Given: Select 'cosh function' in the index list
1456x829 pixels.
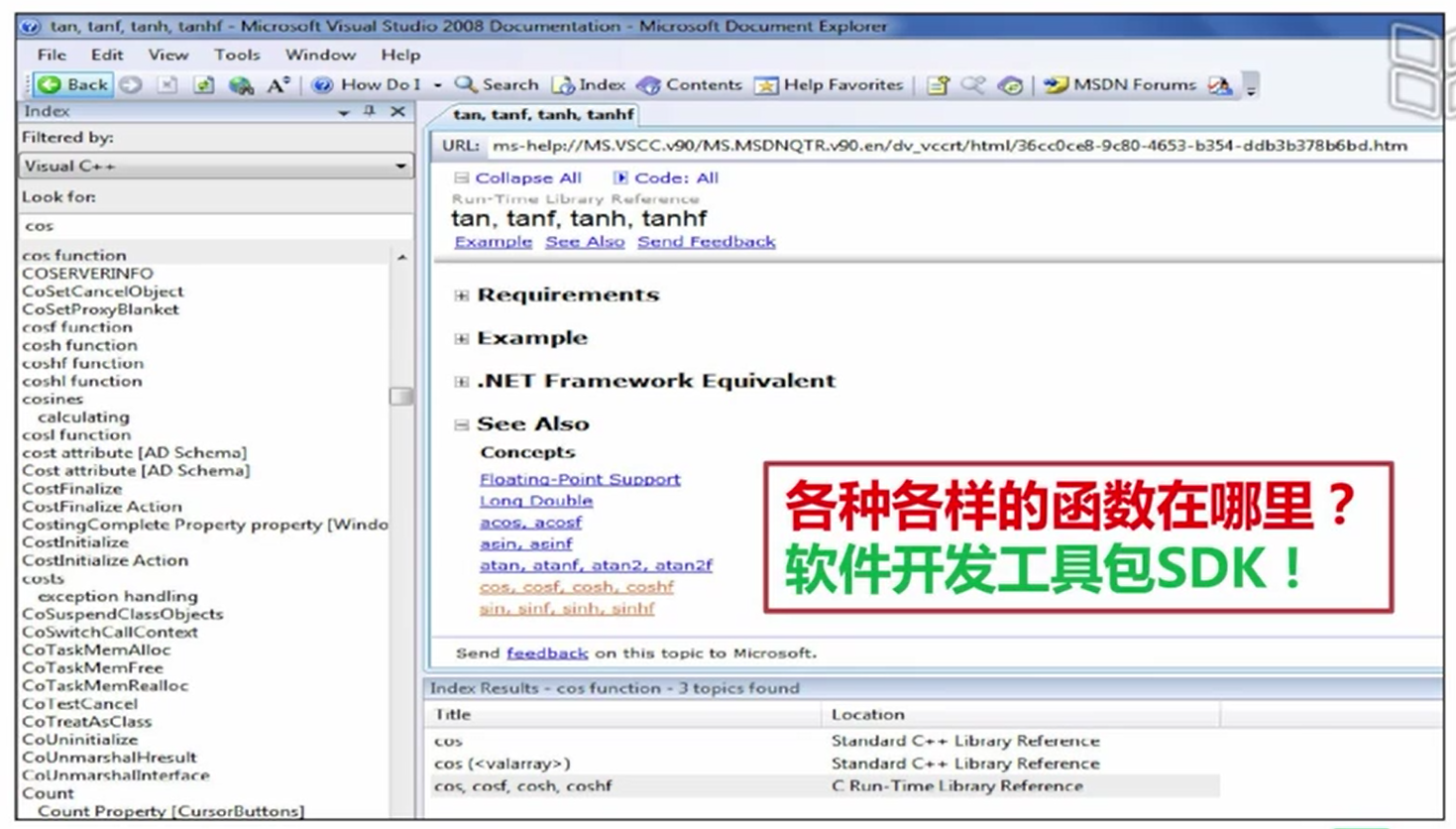Looking at the screenshot, I should coord(79,345).
